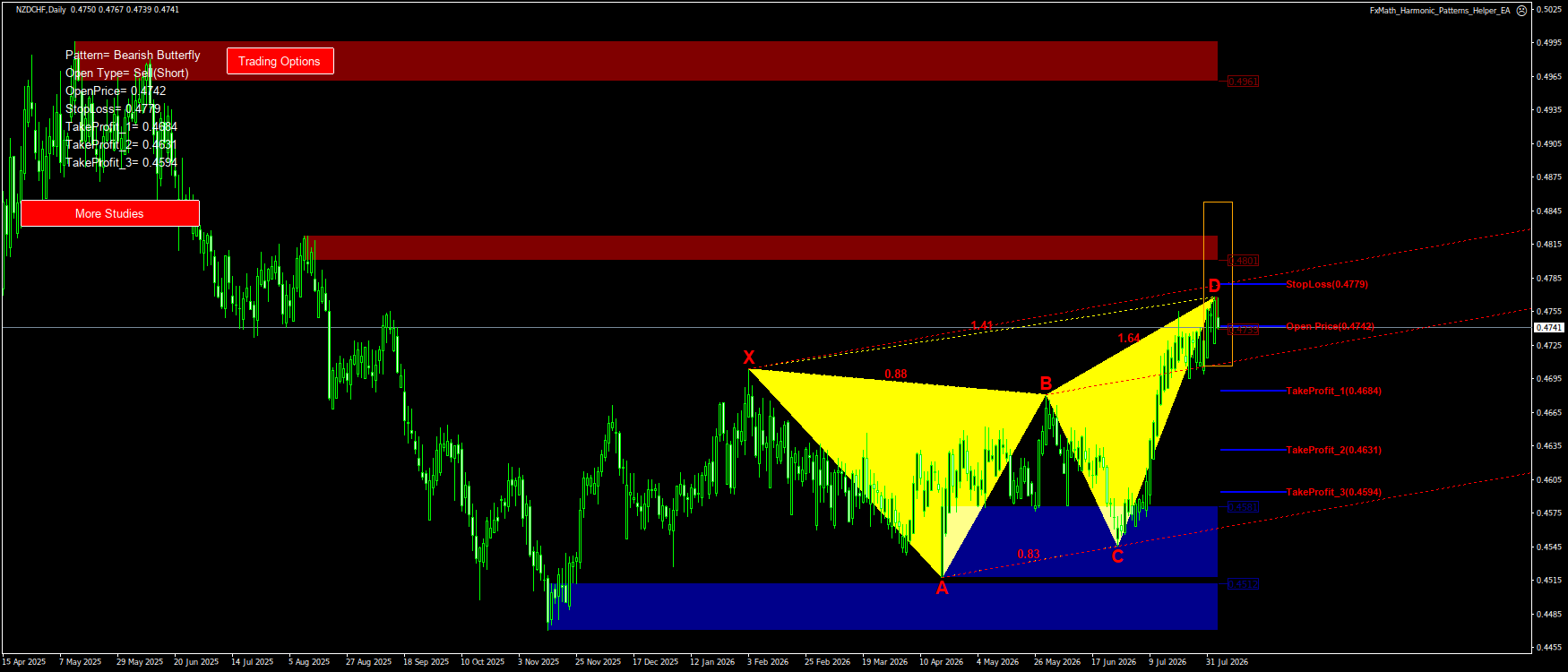Select the 31 Jul 2026 date label
This screenshot has width=1568, height=672.
tap(1227, 662)
